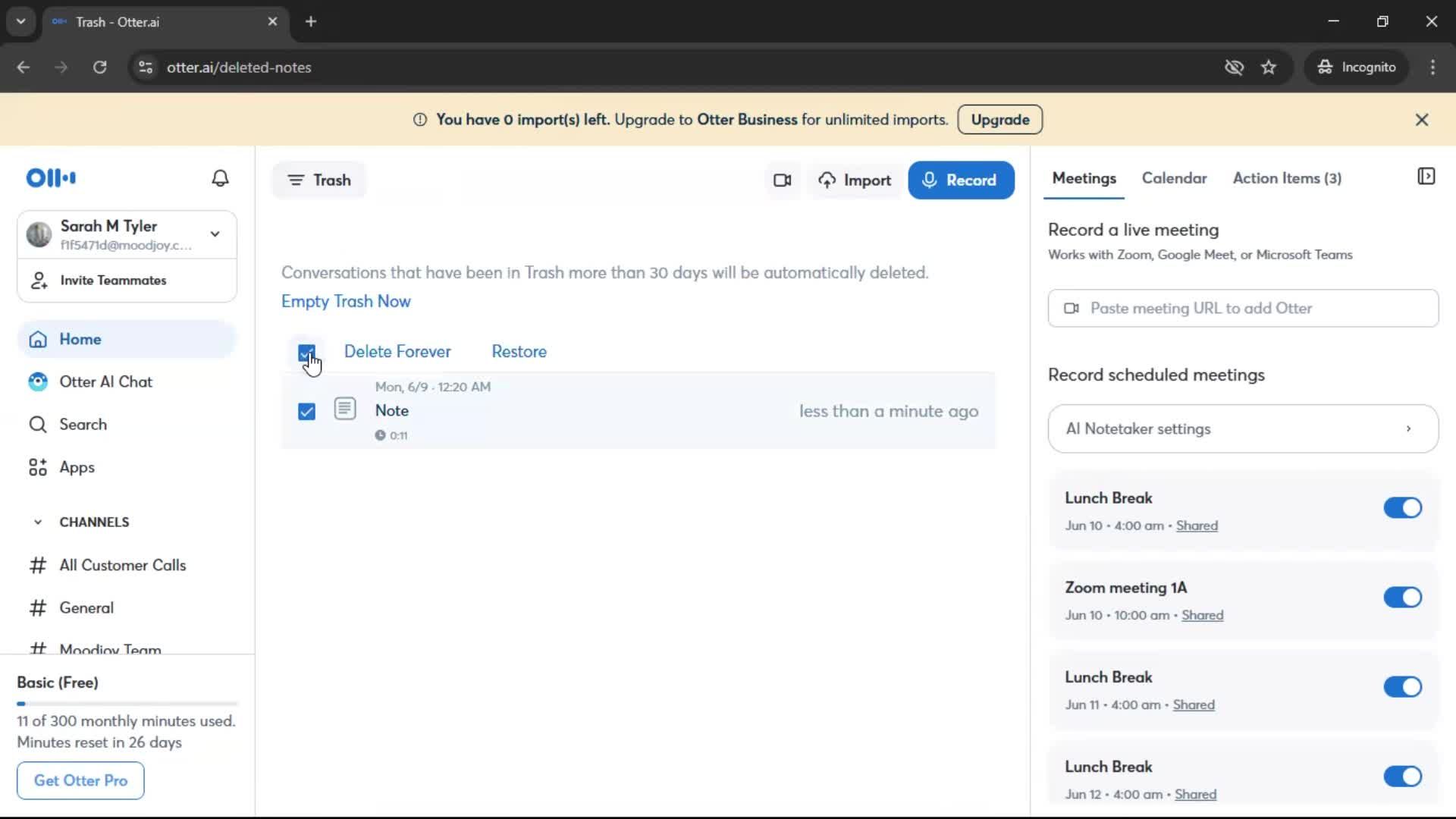The image size is (1456, 819).
Task: Turn off the Jun 10 Lunch Break toggle
Action: click(x=1402, y=508)
